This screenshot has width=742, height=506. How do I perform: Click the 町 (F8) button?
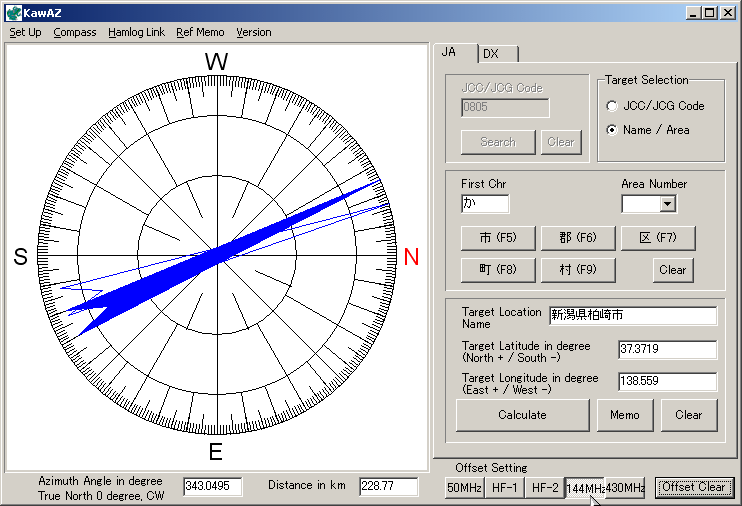[x=498, y=270]
